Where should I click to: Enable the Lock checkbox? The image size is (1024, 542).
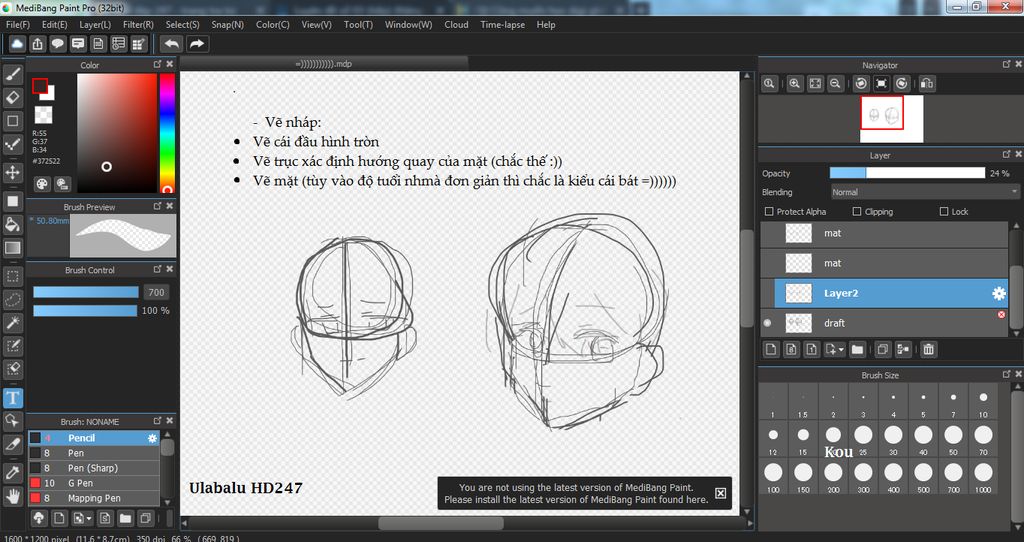[944, 212]
